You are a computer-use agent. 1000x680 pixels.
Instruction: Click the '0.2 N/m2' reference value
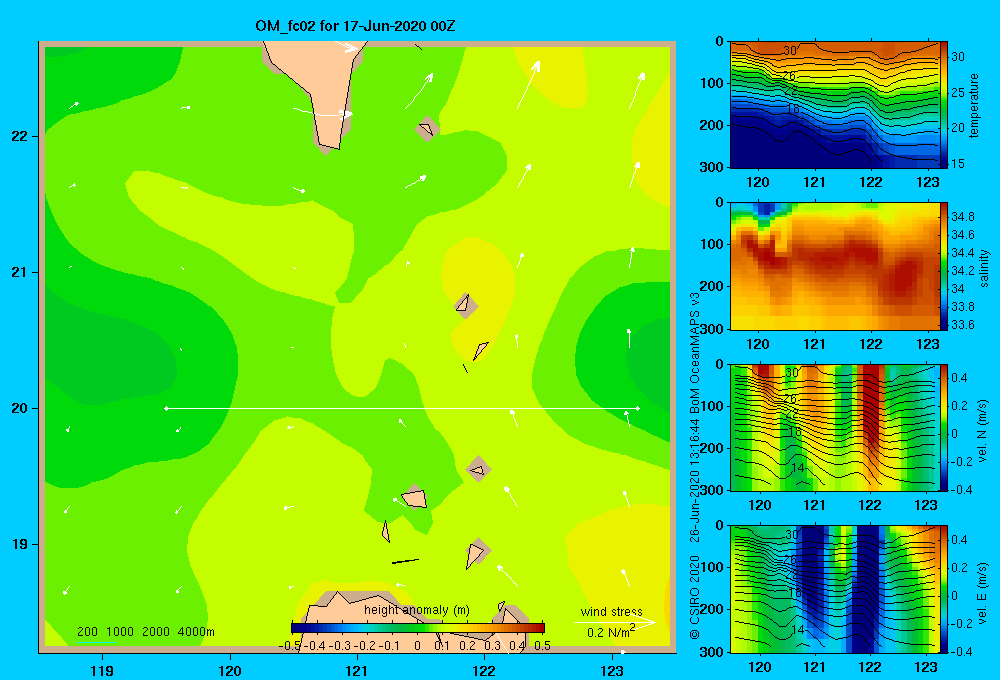611,632
